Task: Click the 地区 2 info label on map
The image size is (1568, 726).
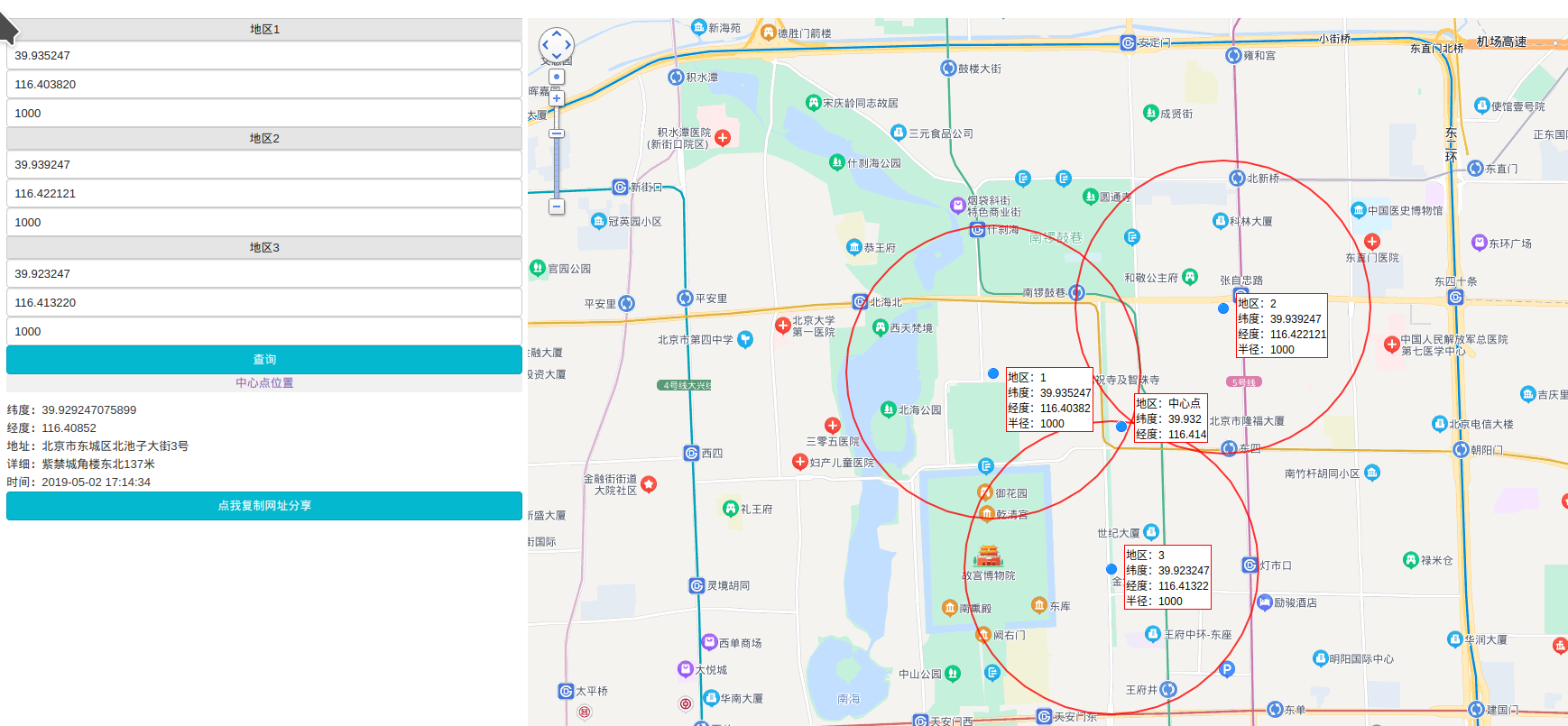Action: click(x=1281, y=326)
